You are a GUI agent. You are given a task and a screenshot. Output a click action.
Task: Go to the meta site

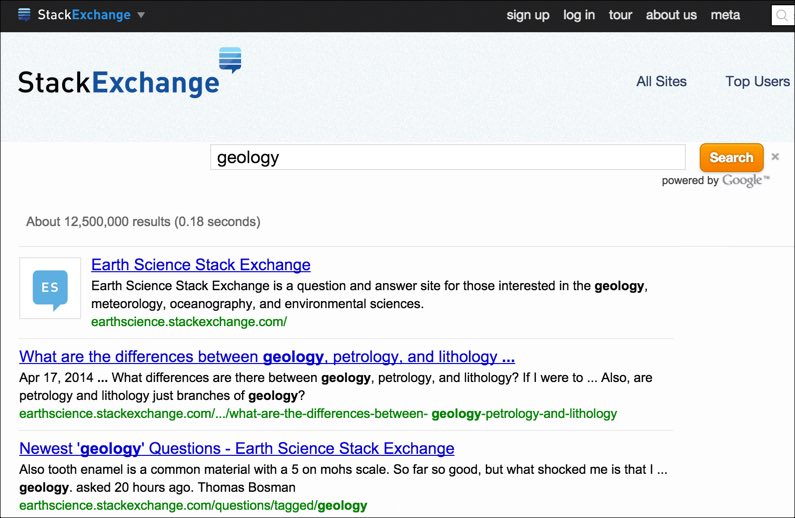tap(725, 15)
